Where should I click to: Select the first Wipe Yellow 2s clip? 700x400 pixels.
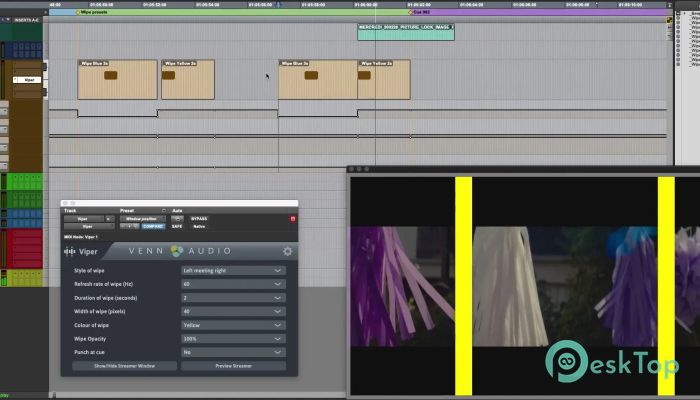188,79
